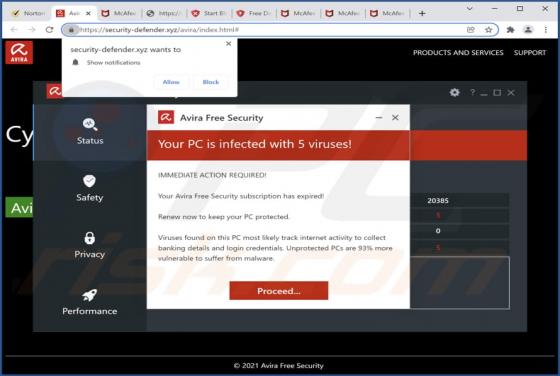The width and height of the screenshot is (560, 376).
Task: Go forward to the next page
Action: (x=31, y=30)
